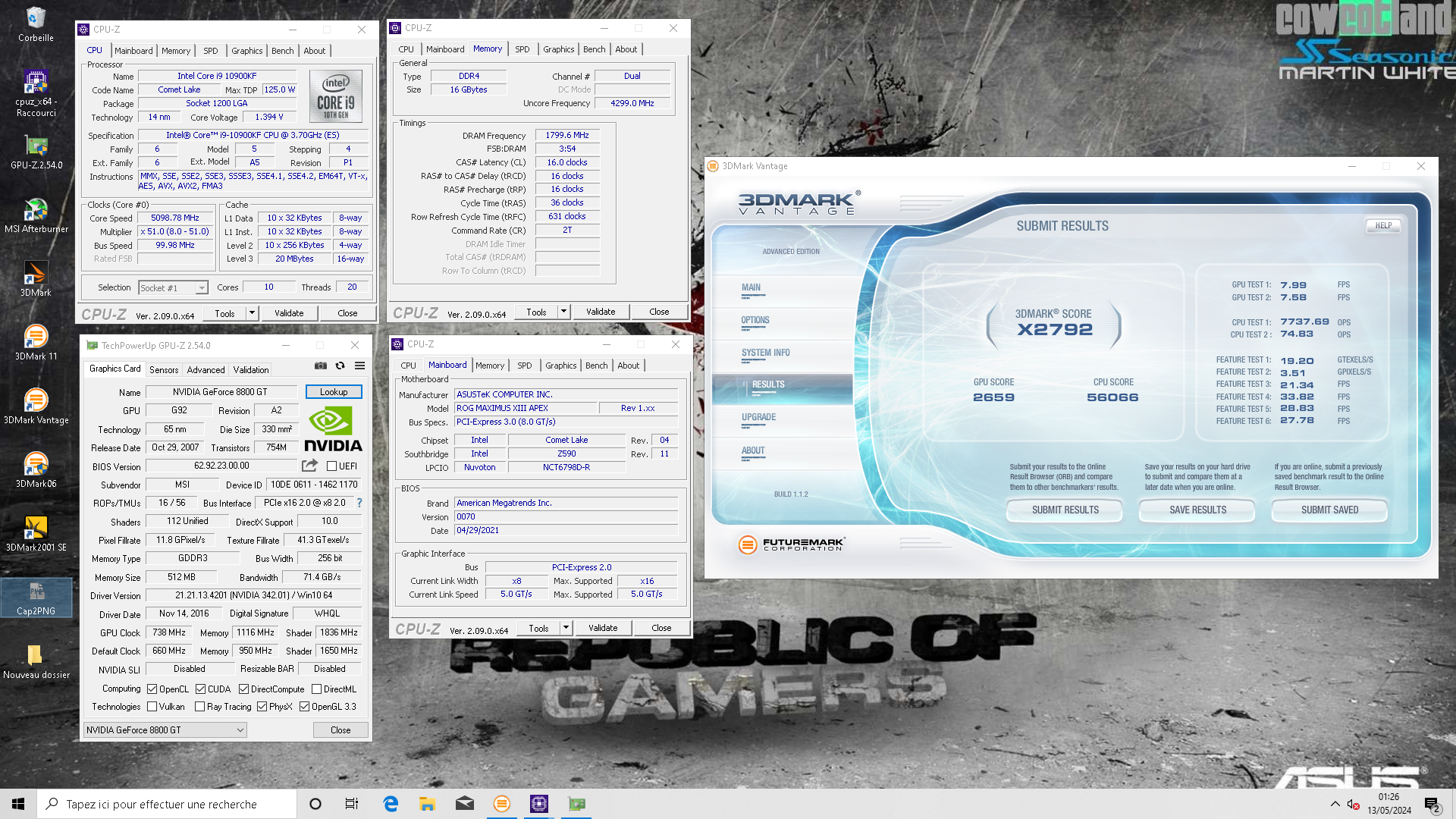Open the Socket #1 selection dropdown

pyautogui.click(x=173, y=288)
